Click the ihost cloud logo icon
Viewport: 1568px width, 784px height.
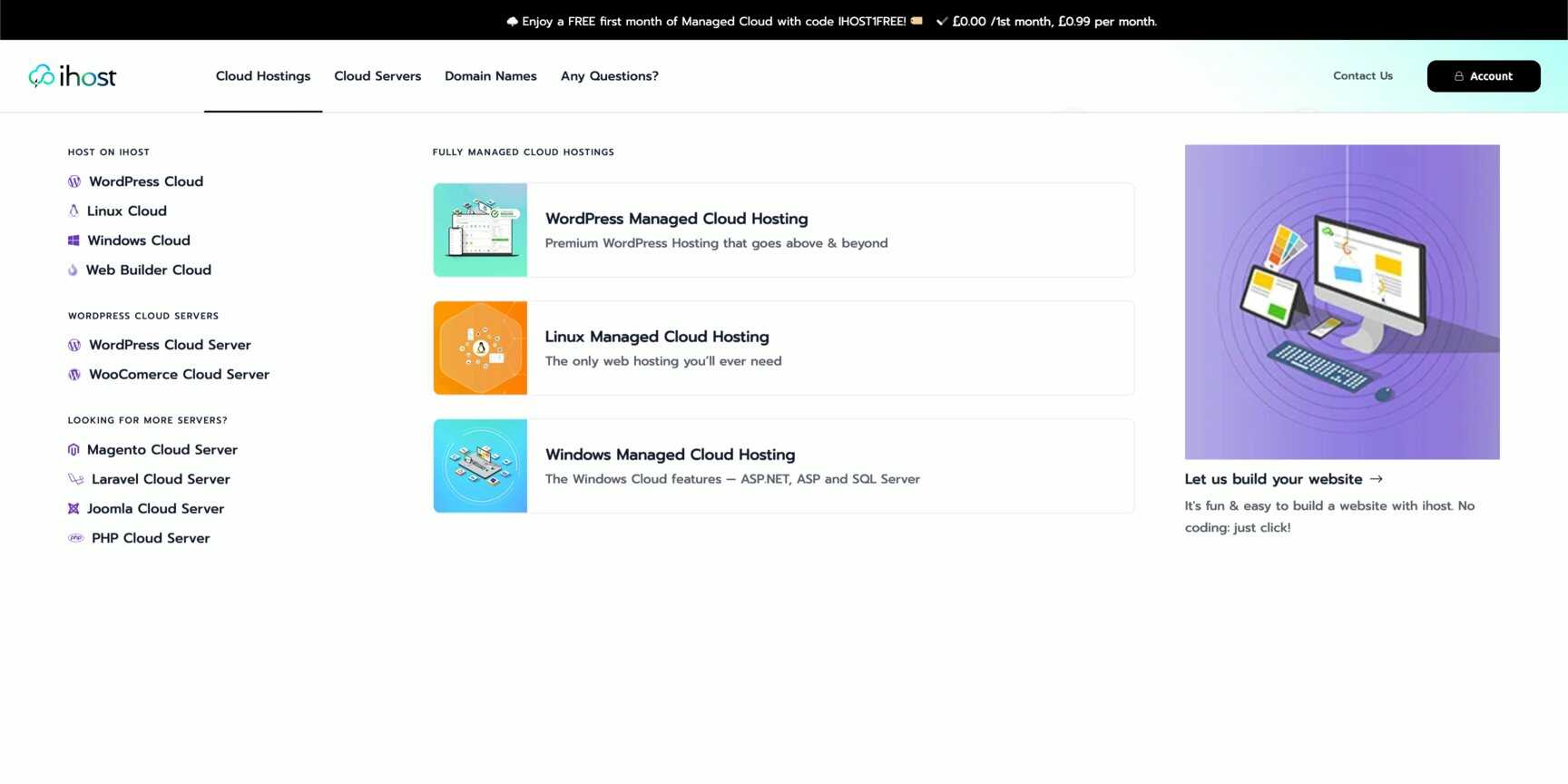pyautogui.click(x=41, y=76)
